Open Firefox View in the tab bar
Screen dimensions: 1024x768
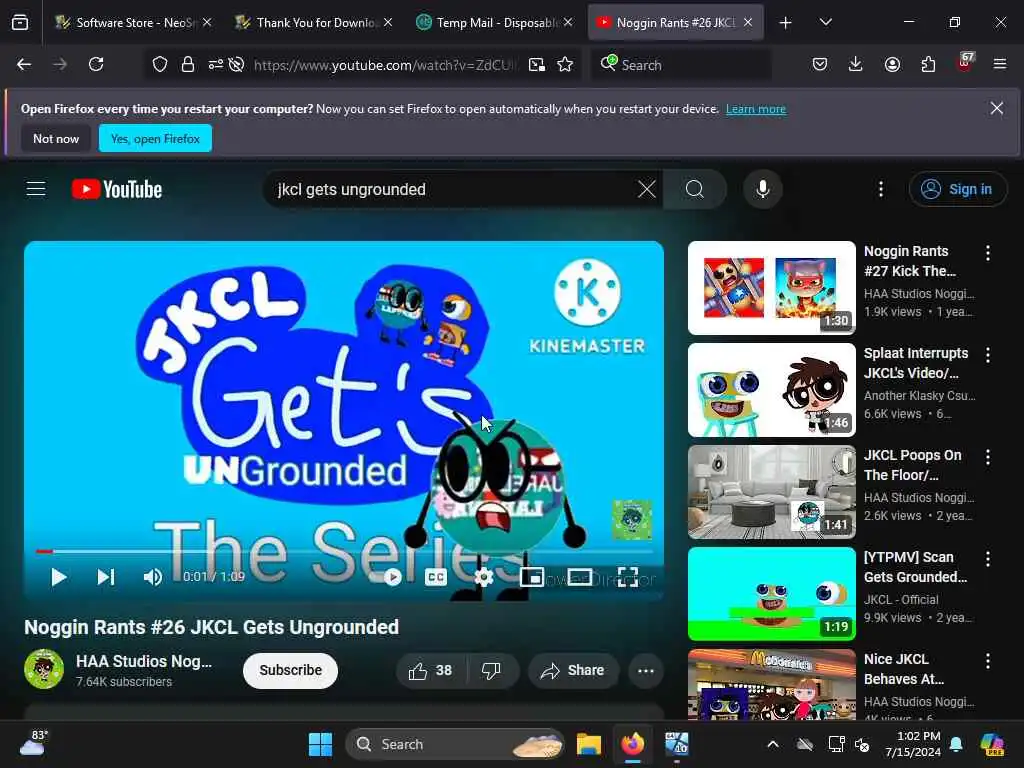pos(20,23)
